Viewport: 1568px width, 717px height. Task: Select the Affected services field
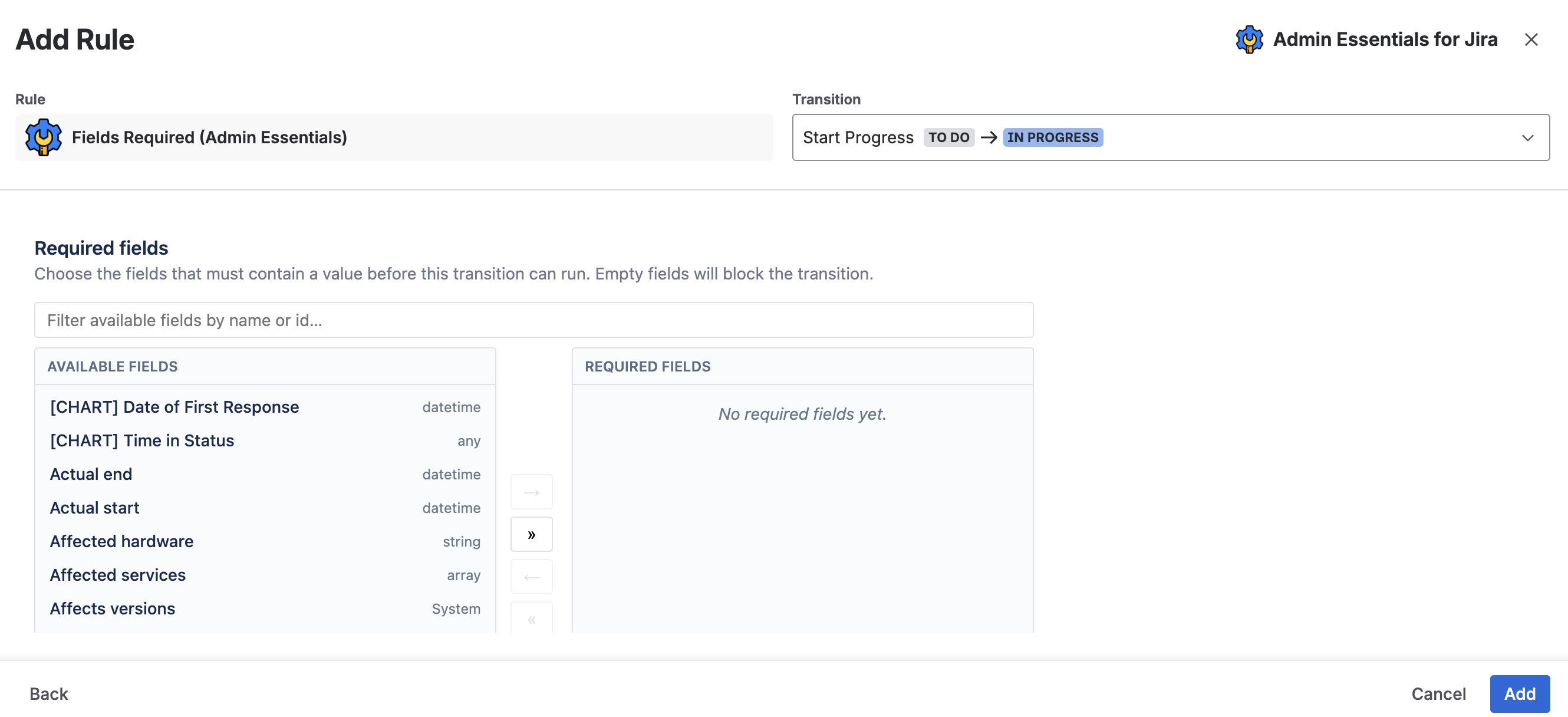pyautogui.click(x=265, y=575)
